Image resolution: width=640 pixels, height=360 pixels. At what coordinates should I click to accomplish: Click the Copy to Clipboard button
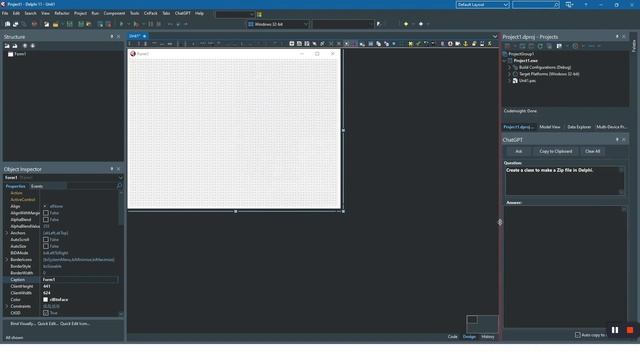pyautogui.click(x=556, y=151)
